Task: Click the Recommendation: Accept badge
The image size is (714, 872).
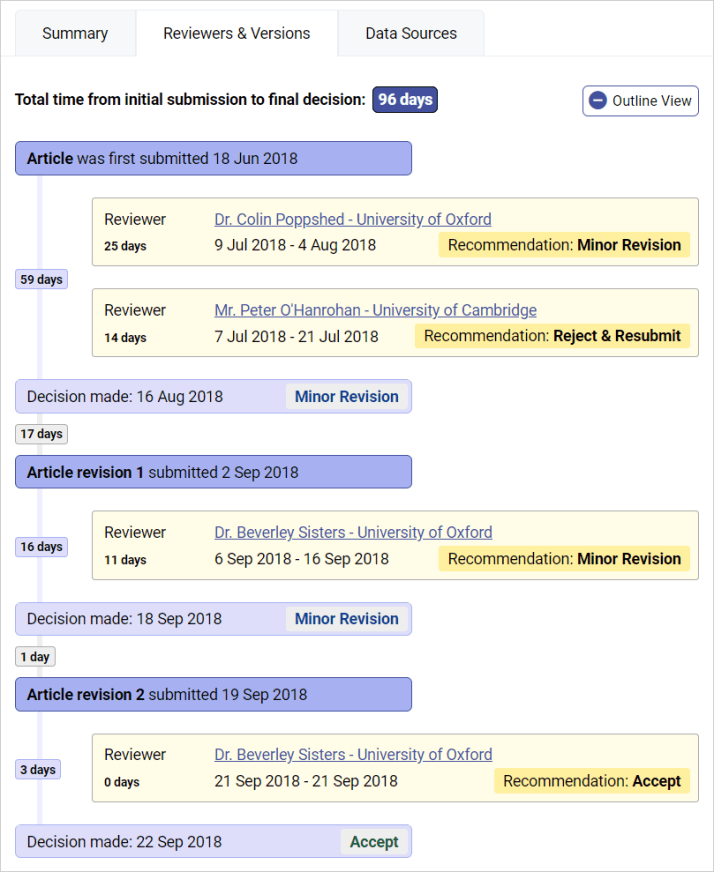Action: pos(591,781)
